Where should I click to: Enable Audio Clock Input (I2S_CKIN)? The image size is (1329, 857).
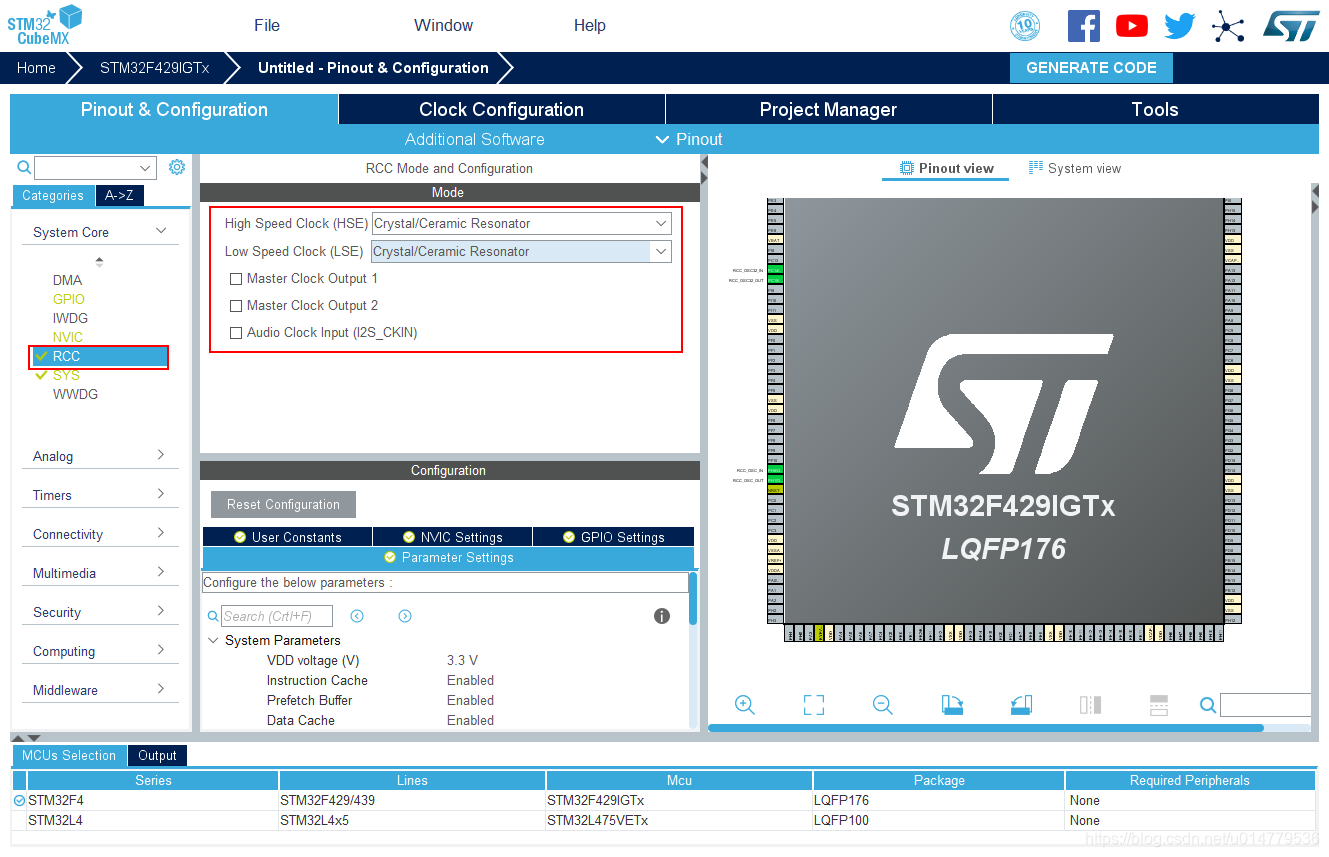236,333
